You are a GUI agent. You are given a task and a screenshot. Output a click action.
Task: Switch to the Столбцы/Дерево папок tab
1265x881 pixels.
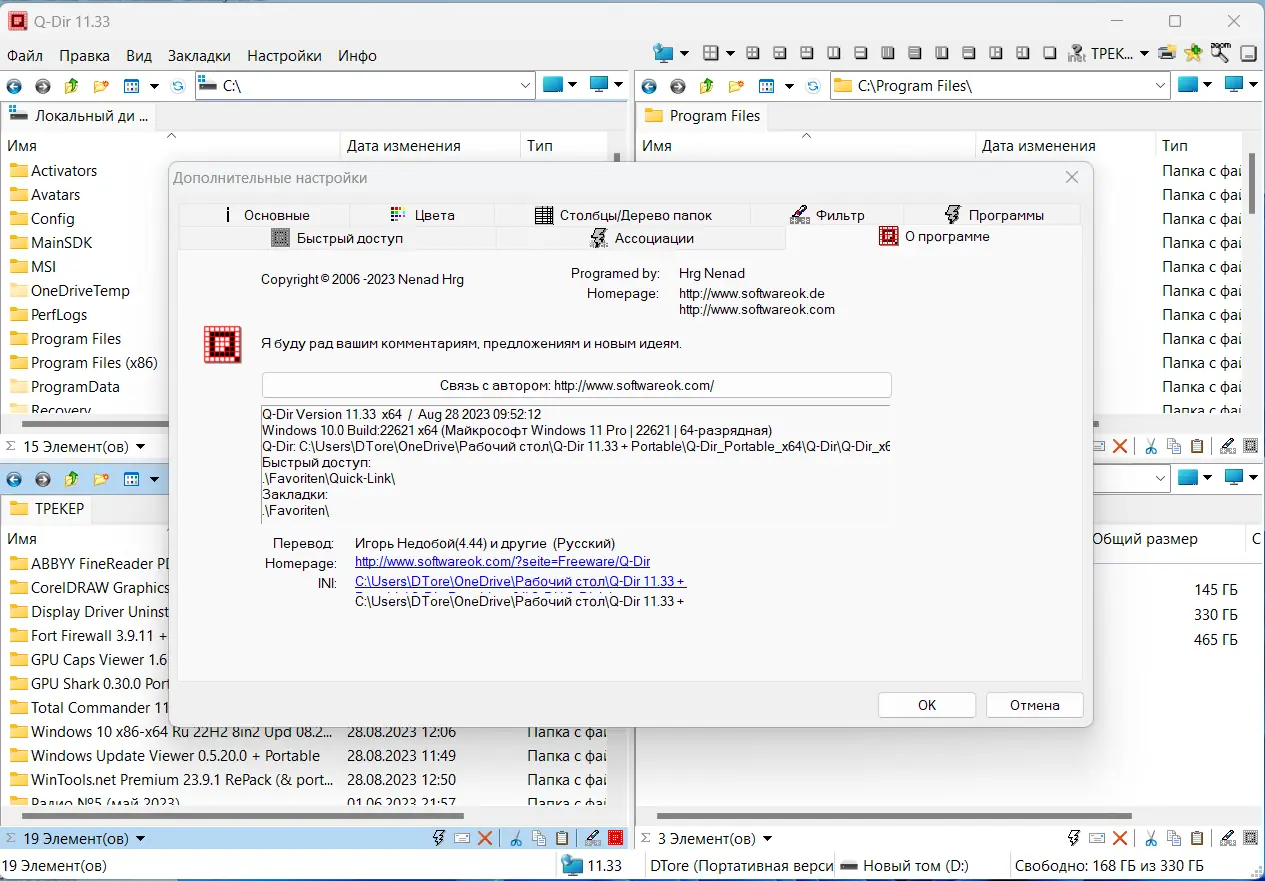tap(622, 215)
